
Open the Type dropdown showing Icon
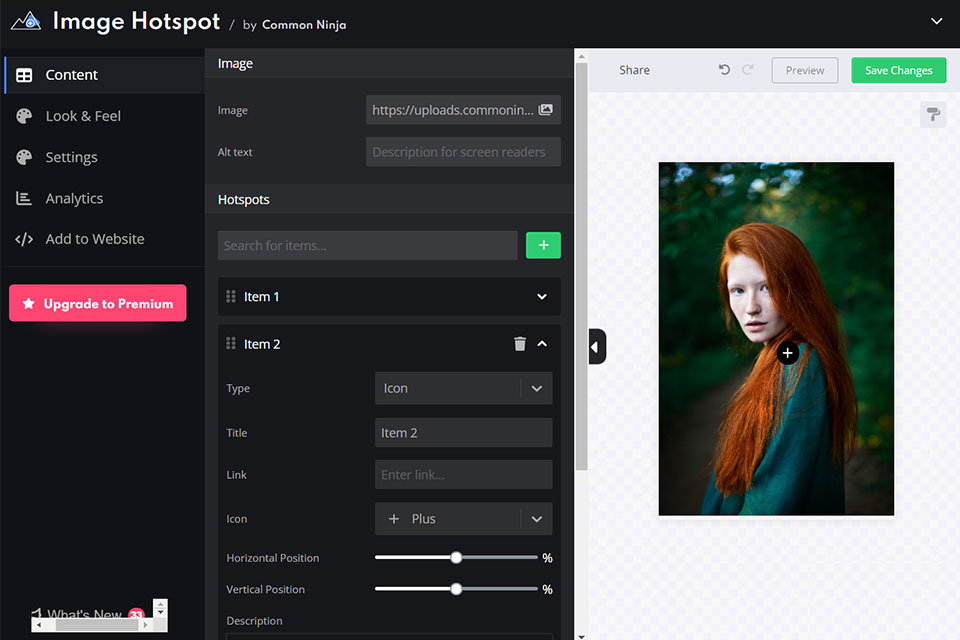click(463, 388)
